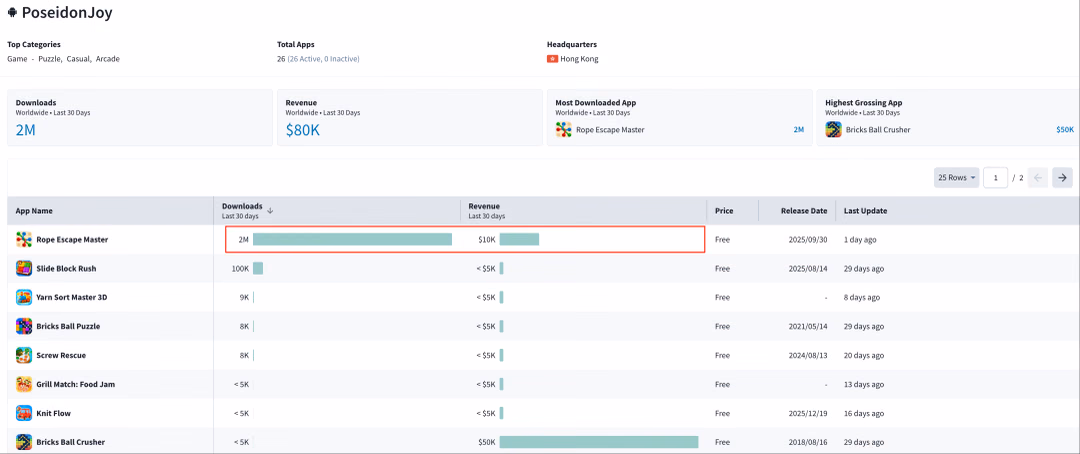Click the Yarn Sort Master 3D app icon

(x=24, y=298)
